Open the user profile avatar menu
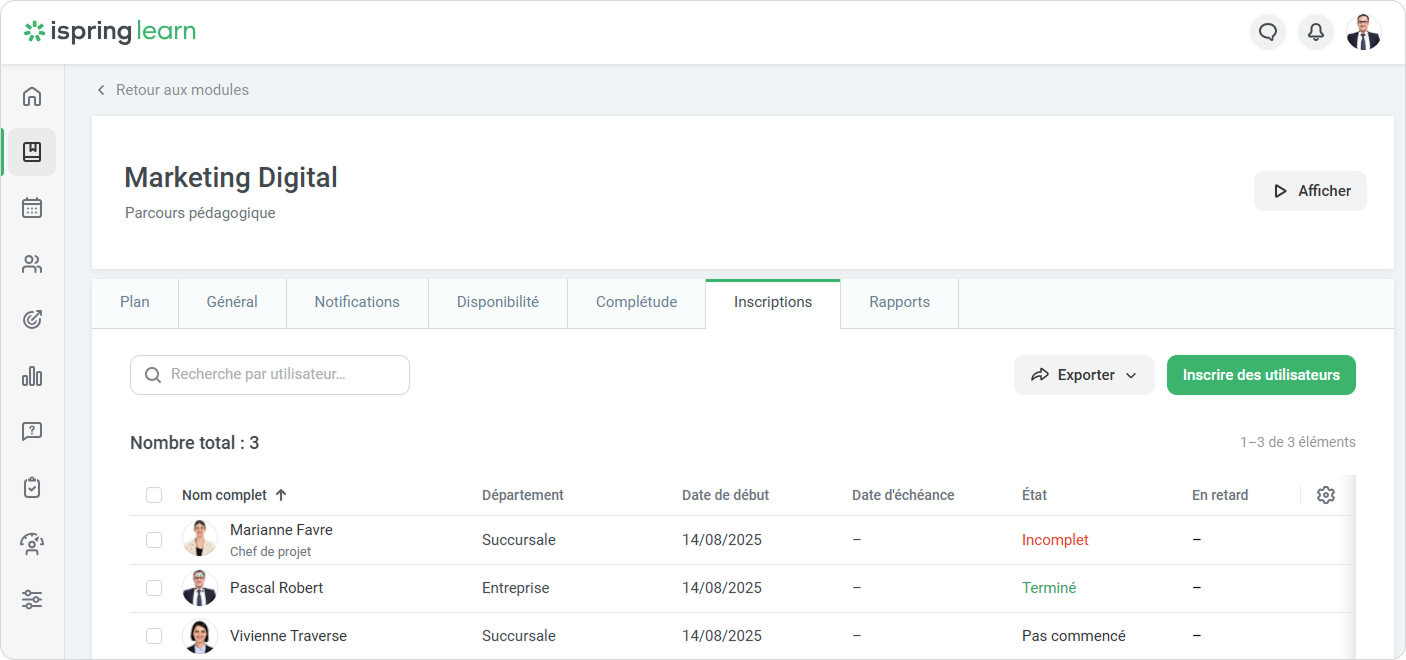This screenshot has height=660, width=1406. click(x=1363, y=32)
